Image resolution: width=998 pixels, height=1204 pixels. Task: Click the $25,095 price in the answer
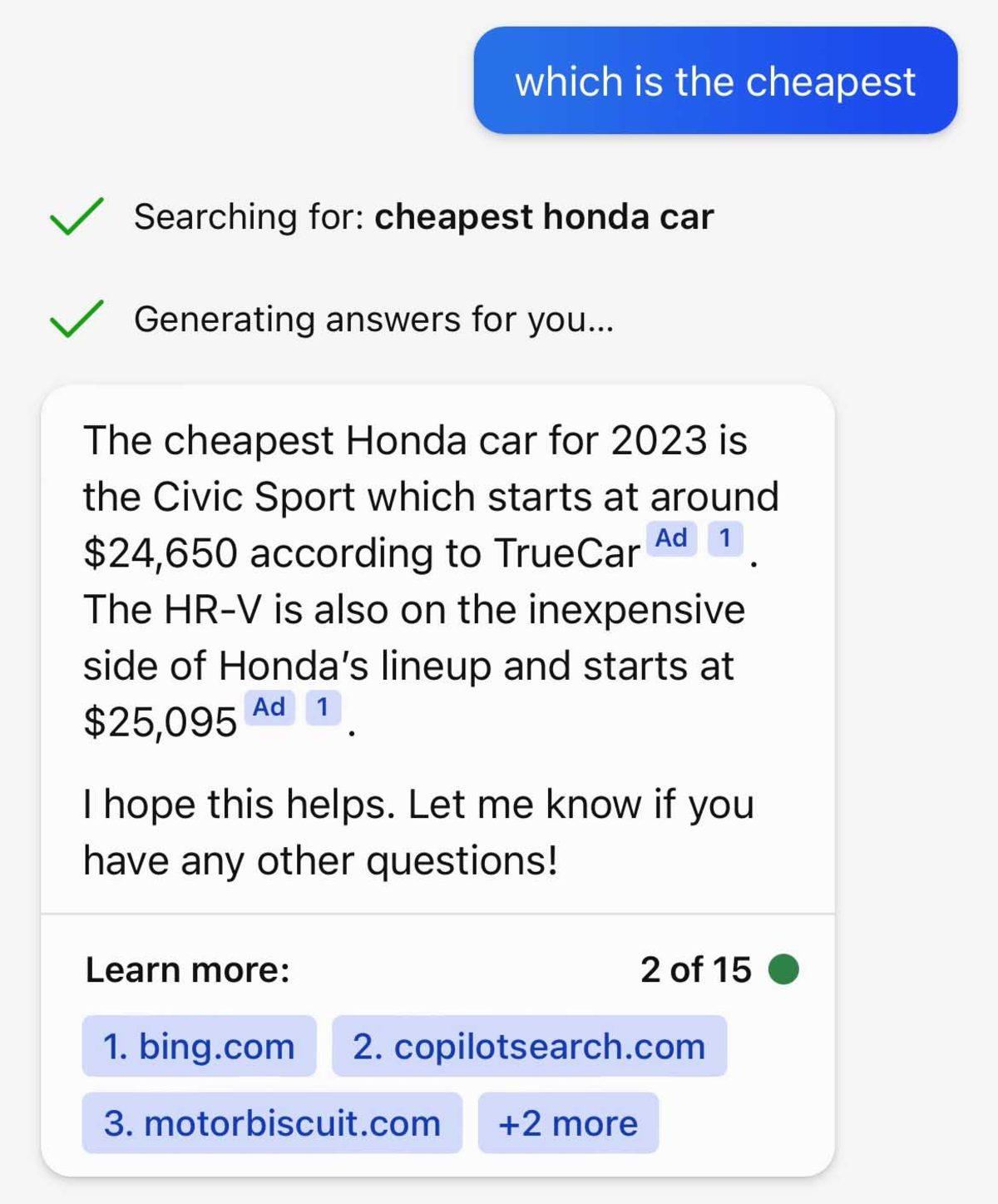point(160,721)
